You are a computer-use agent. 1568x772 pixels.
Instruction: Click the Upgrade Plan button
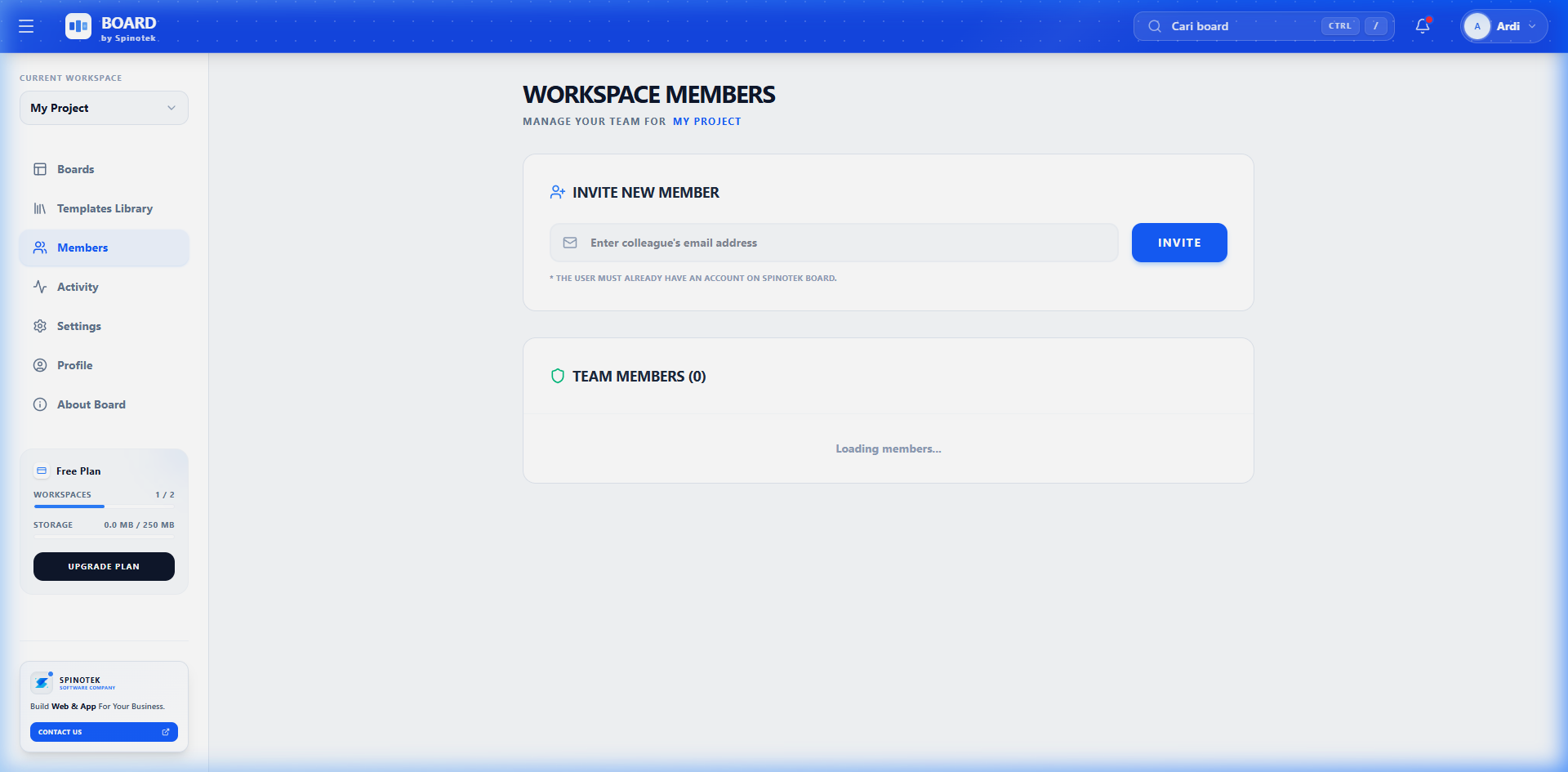tap(104, 566)
